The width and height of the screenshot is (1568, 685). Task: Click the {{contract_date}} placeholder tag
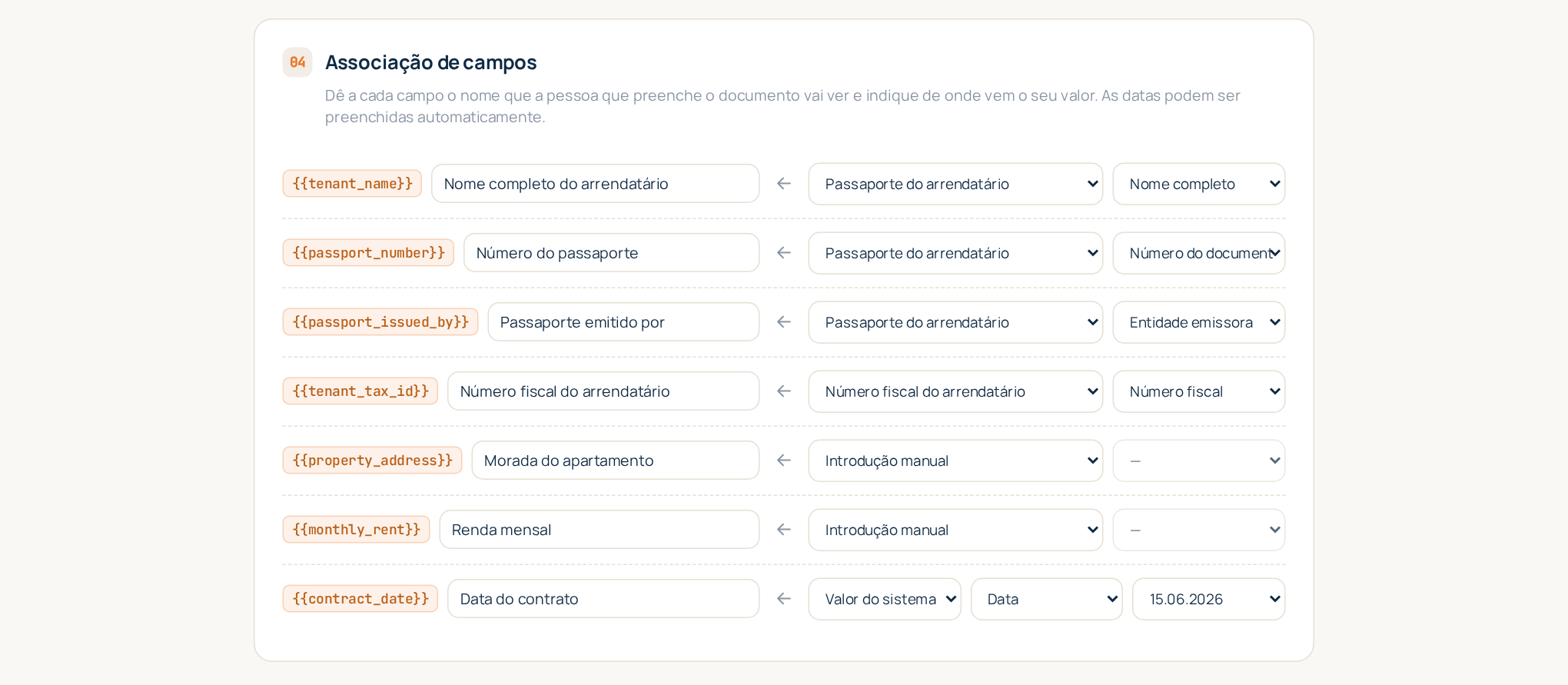(360, 599)
